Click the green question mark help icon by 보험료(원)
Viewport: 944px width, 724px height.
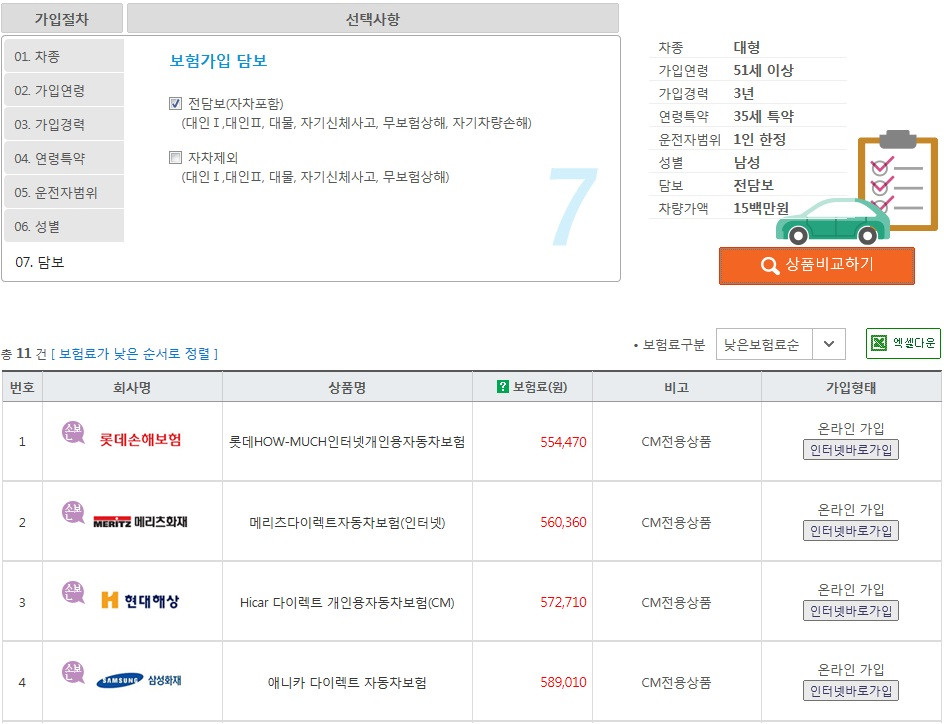click(503, 386)
